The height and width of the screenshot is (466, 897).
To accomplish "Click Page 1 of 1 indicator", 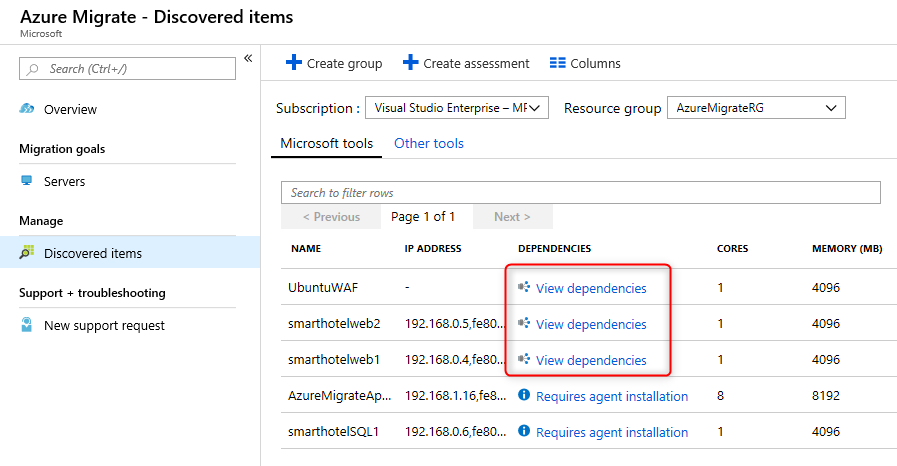I will click(x=423, y=217).
